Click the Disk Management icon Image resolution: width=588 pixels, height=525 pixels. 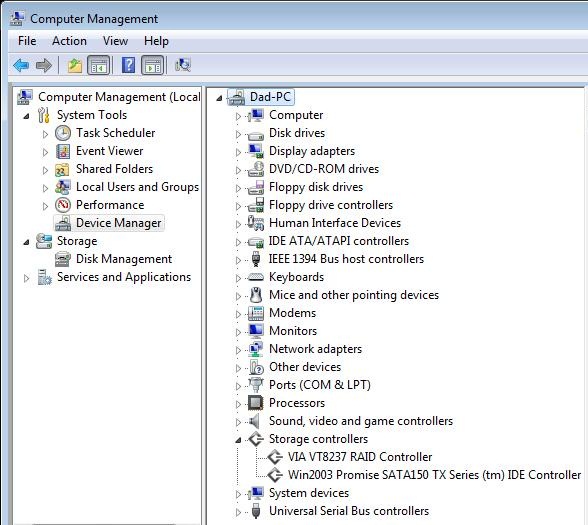coord(63,259)
